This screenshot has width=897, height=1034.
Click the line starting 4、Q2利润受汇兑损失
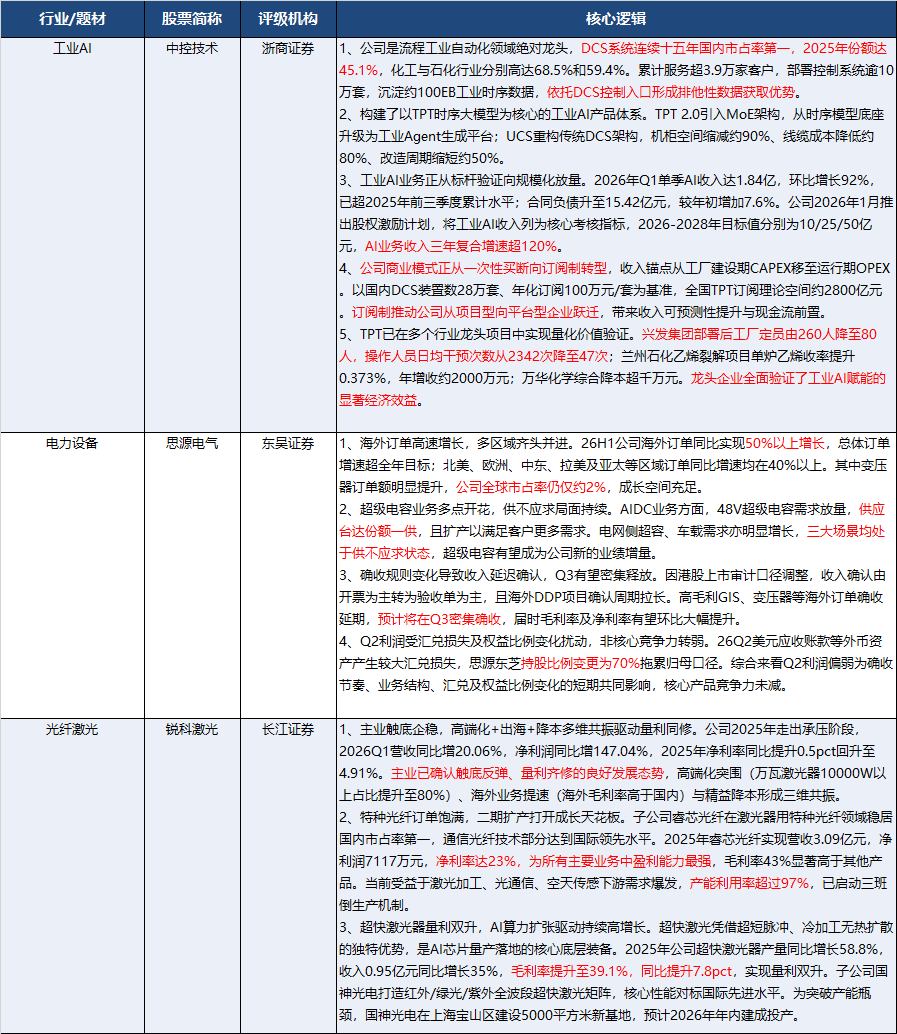[x=611, y=641]
